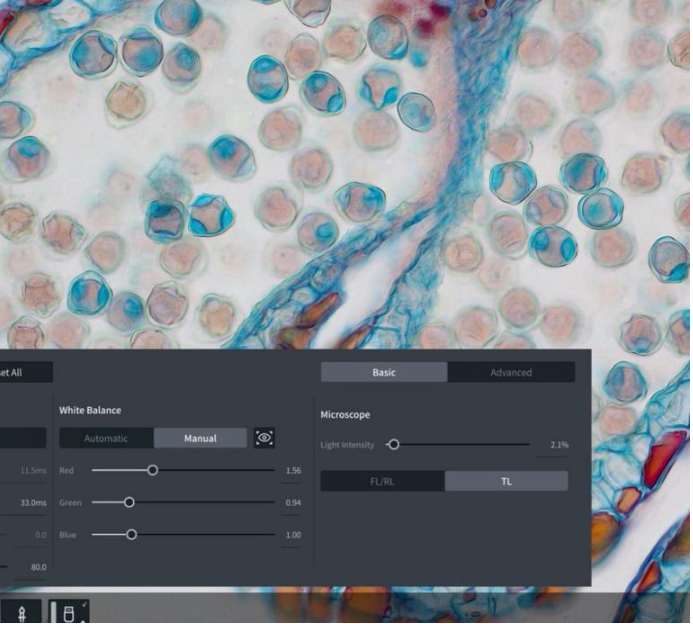
Task: Click the camera device icon with checkmark
Action: click(x=69, y=613)
